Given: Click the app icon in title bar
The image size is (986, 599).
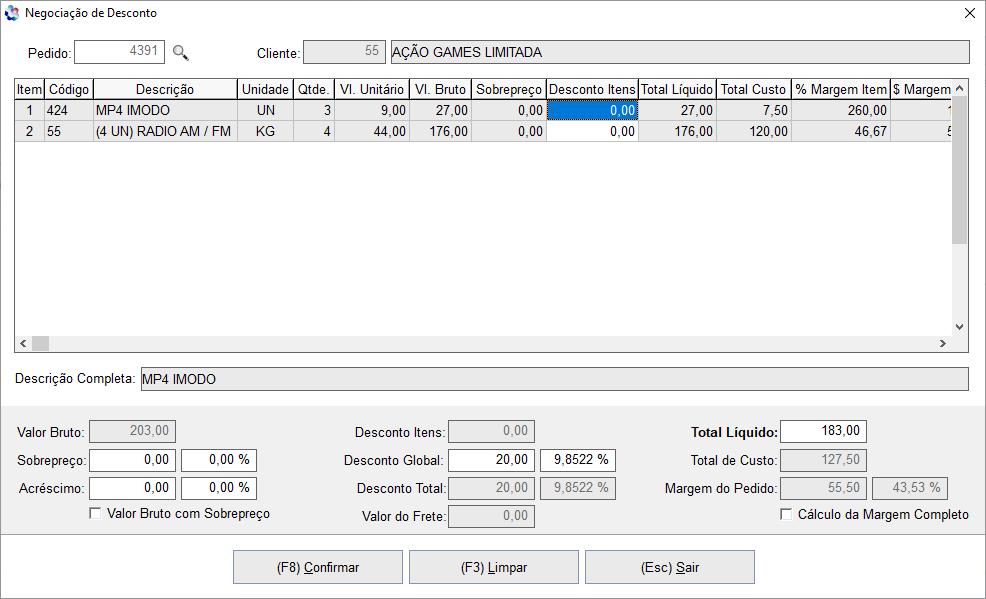Looking at the screenshot, I should tap(12, 13).
